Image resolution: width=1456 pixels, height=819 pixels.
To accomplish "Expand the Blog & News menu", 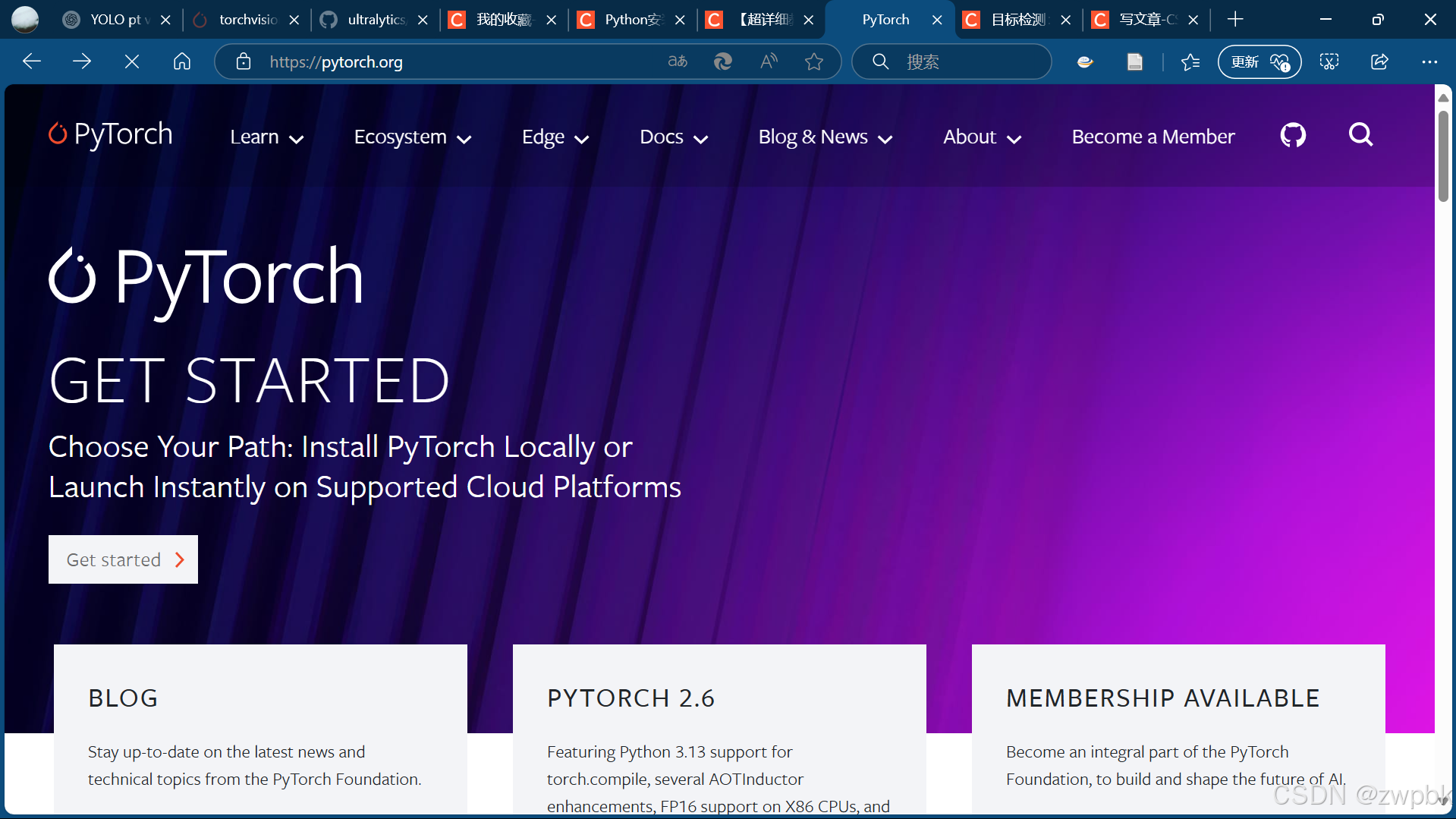I will [825, 137].
